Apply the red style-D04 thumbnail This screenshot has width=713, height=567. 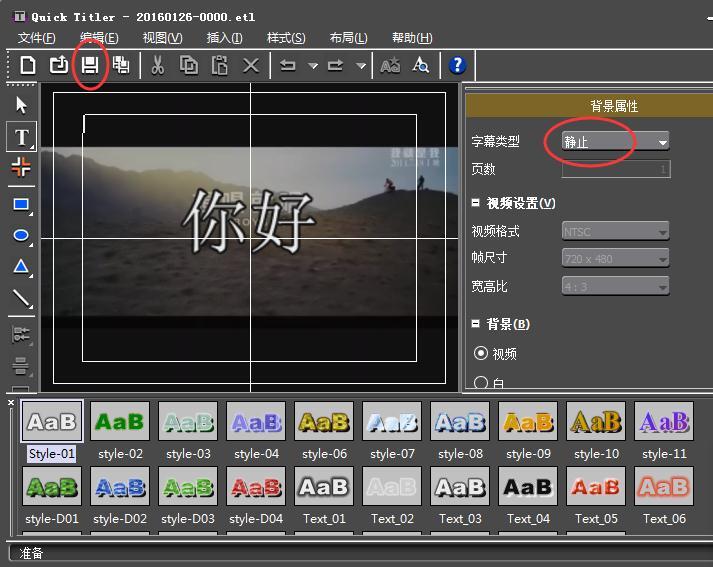pyautogui.click(x=256, y=487)
